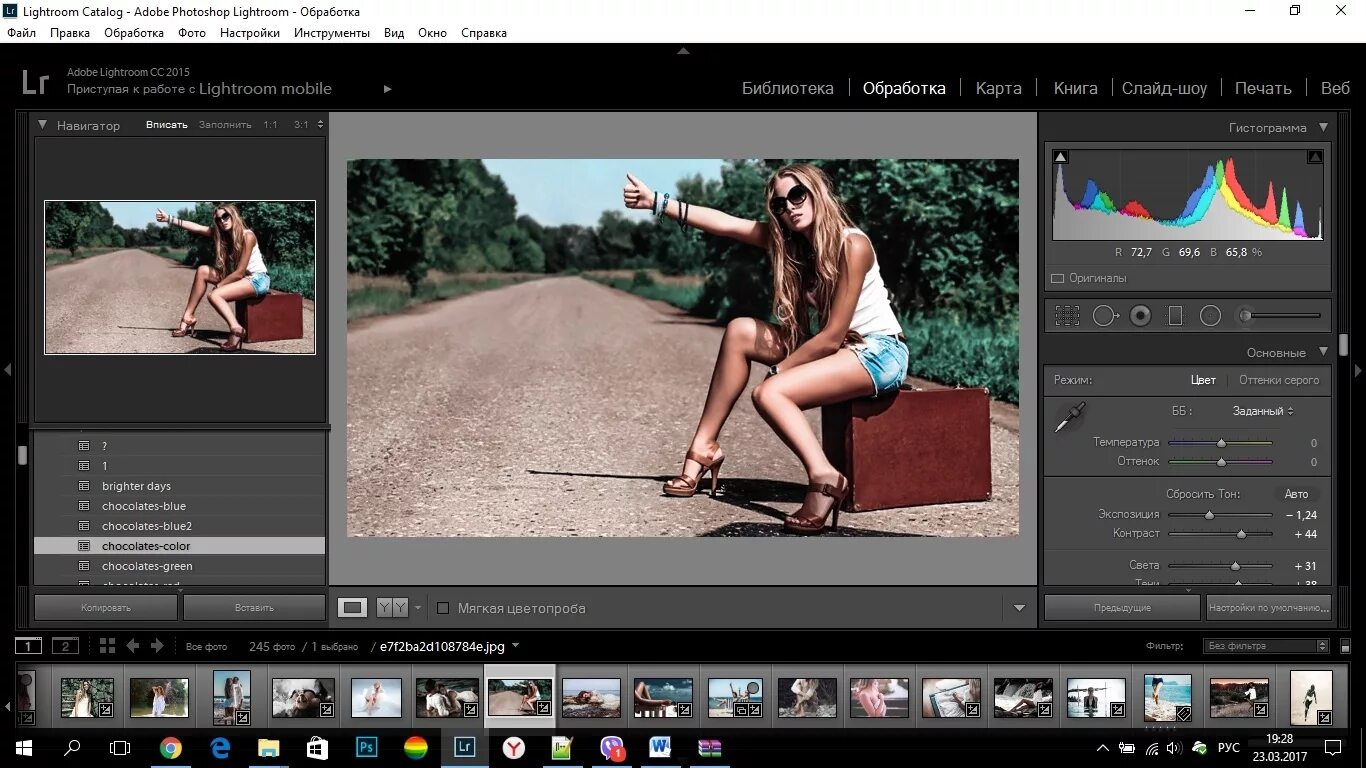Switch to Before/After YY view
The height and width of the screenshot is (768, 1366).
point(392,607)
